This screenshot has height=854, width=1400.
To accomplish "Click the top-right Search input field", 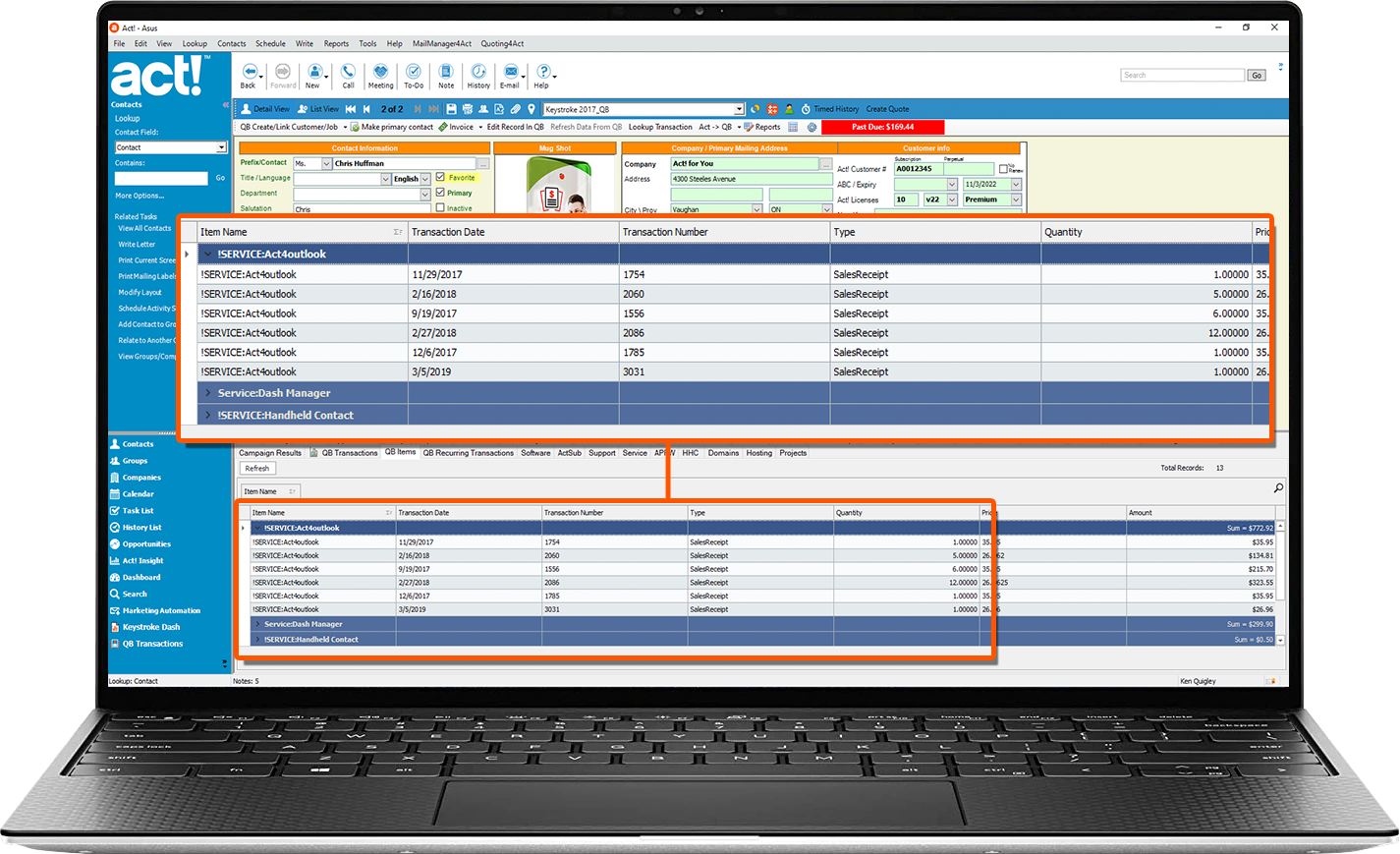I will point(1183,75).
